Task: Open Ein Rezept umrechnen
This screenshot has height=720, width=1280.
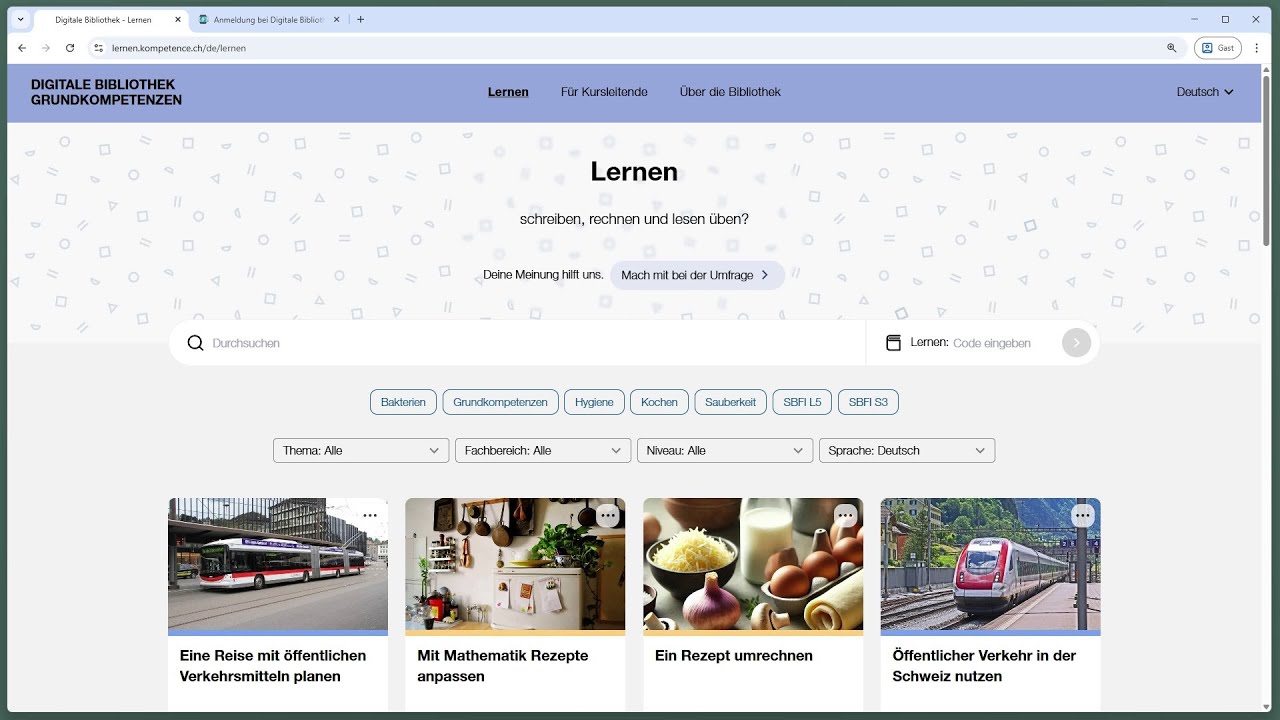Action: tap(734, 656)
